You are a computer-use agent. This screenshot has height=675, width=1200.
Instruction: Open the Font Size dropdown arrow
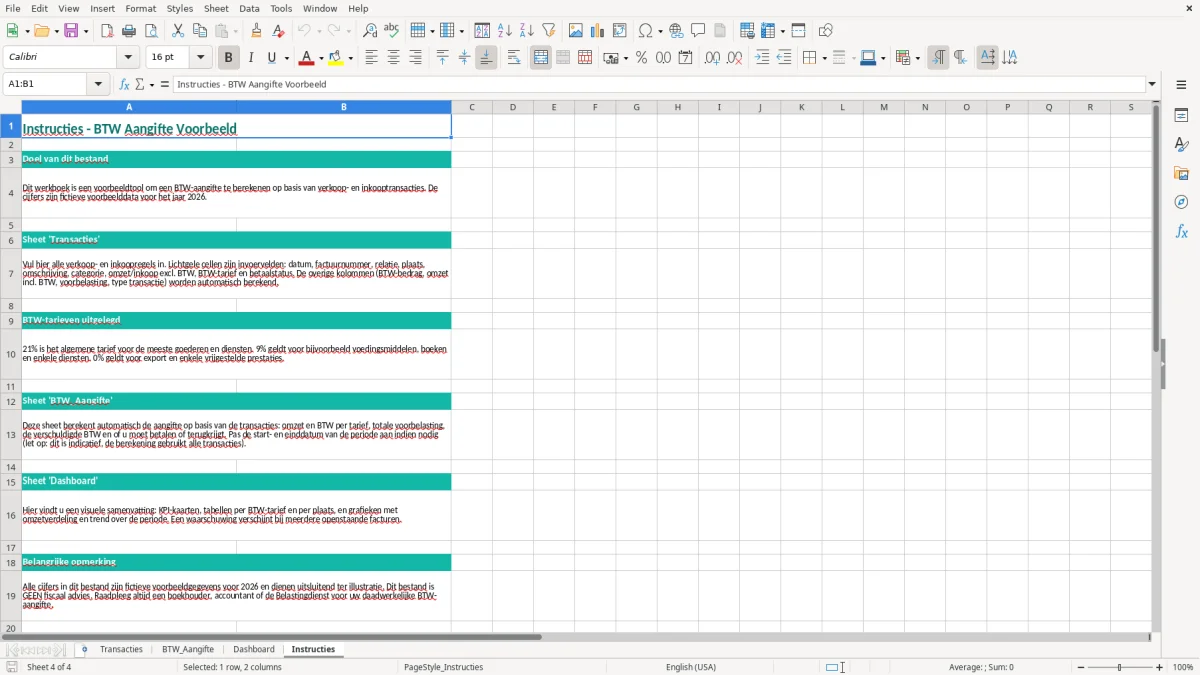[x=201, y=58]
